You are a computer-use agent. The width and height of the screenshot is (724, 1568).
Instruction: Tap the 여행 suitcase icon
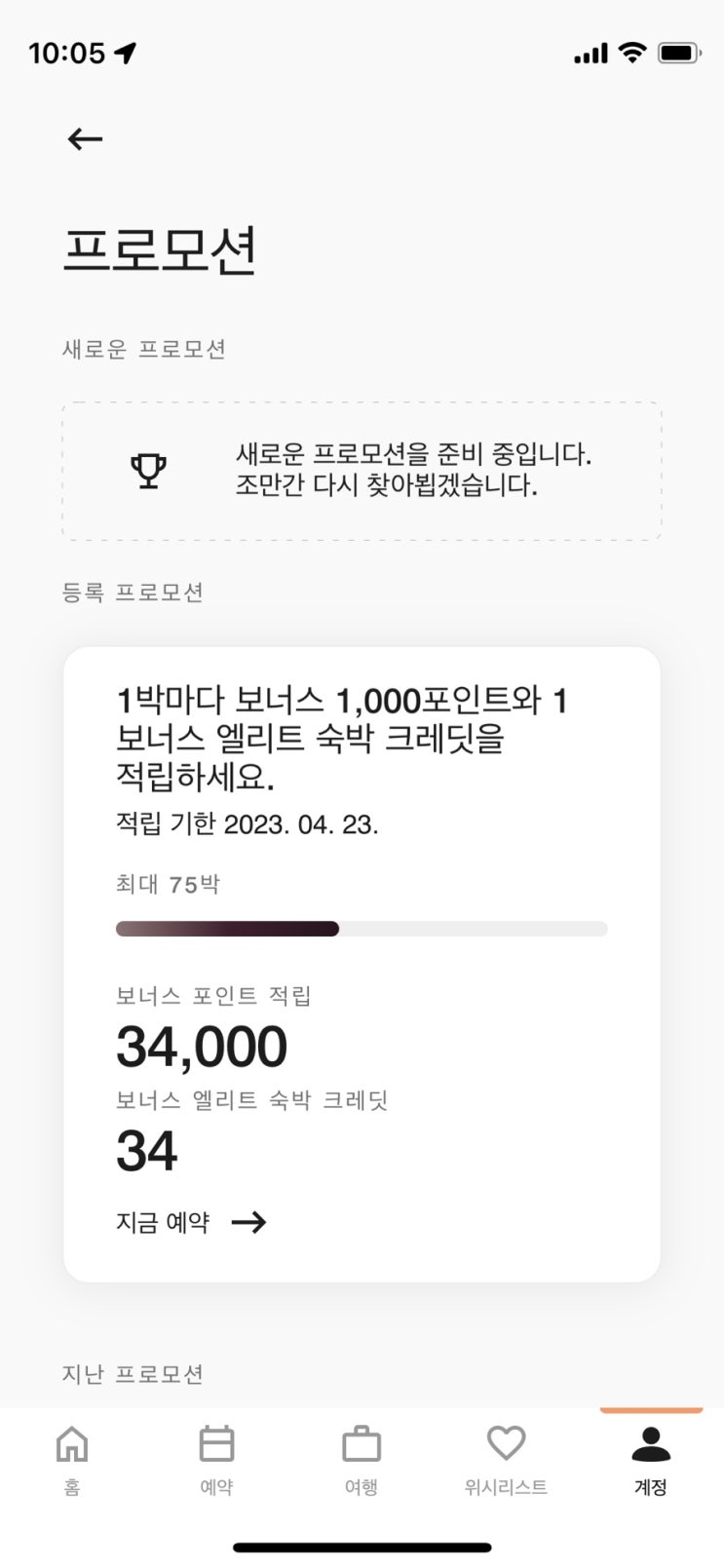361,1444
